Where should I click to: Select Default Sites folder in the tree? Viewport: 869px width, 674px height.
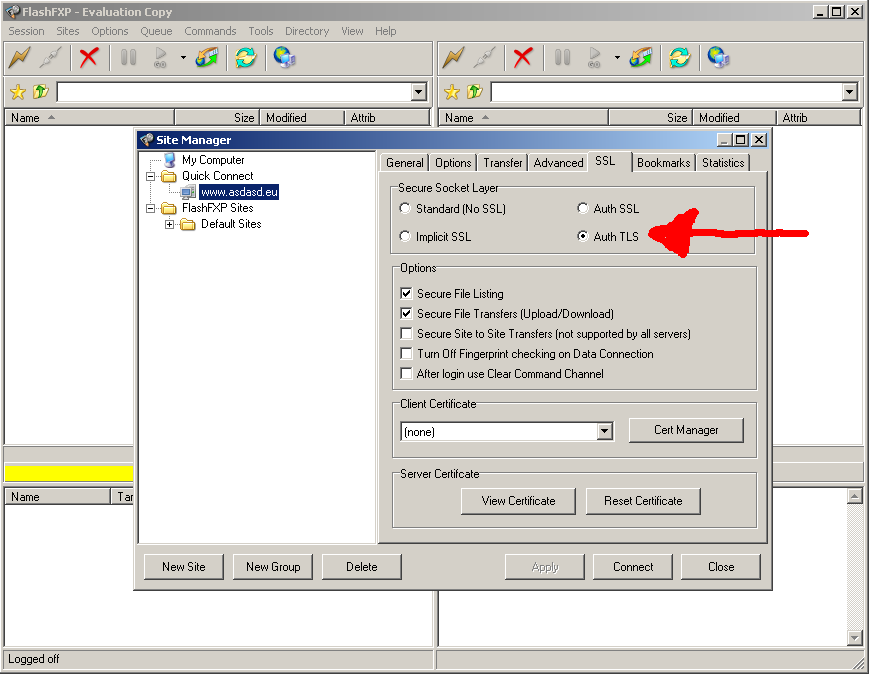coord(231,224)
